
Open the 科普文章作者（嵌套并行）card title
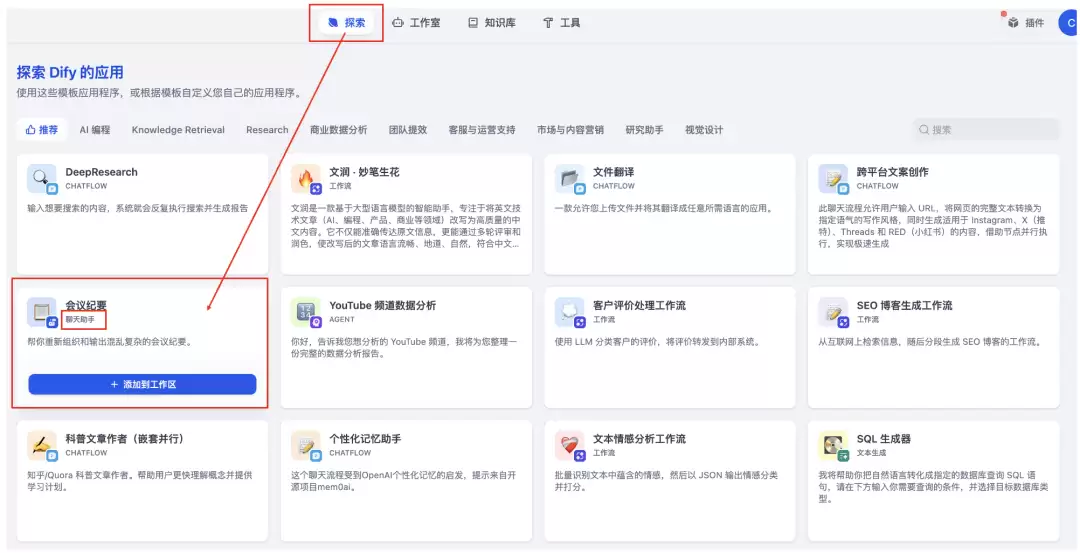click(125, 439)
